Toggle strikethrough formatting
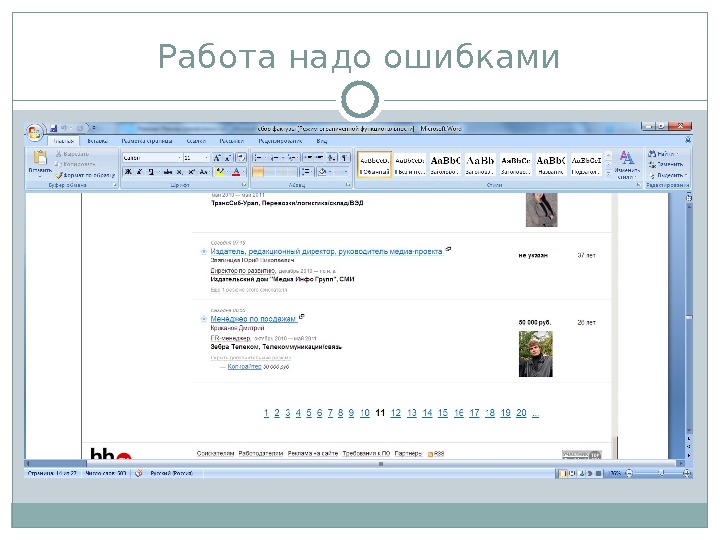Viewport: 720px width, 540px height. [168, 172]
